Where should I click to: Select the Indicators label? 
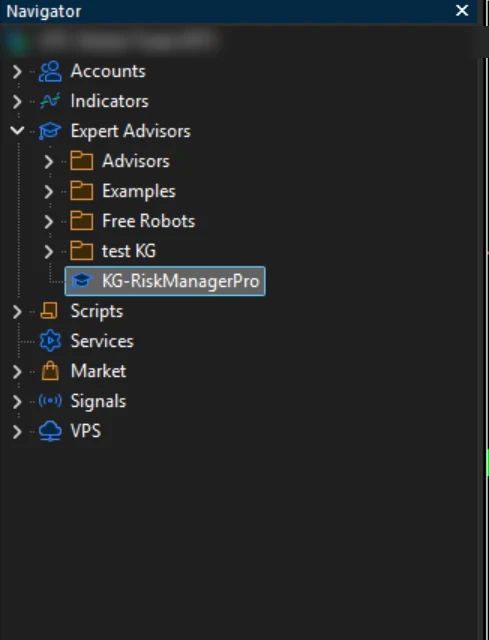[110, 101]
